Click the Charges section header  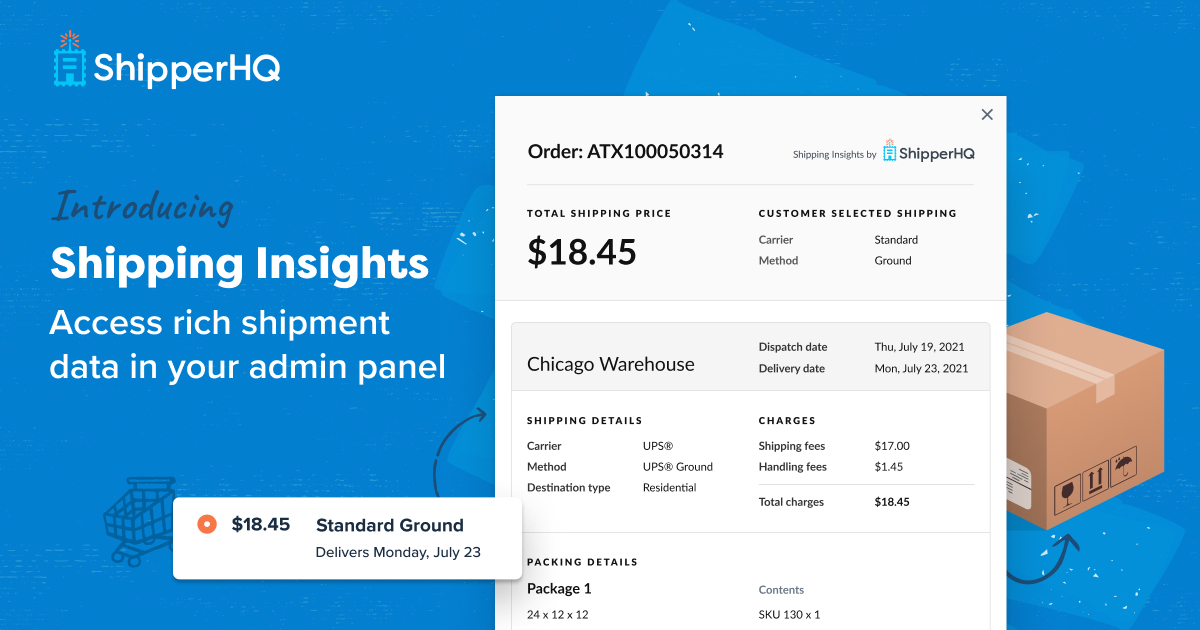tap(788, 421)
